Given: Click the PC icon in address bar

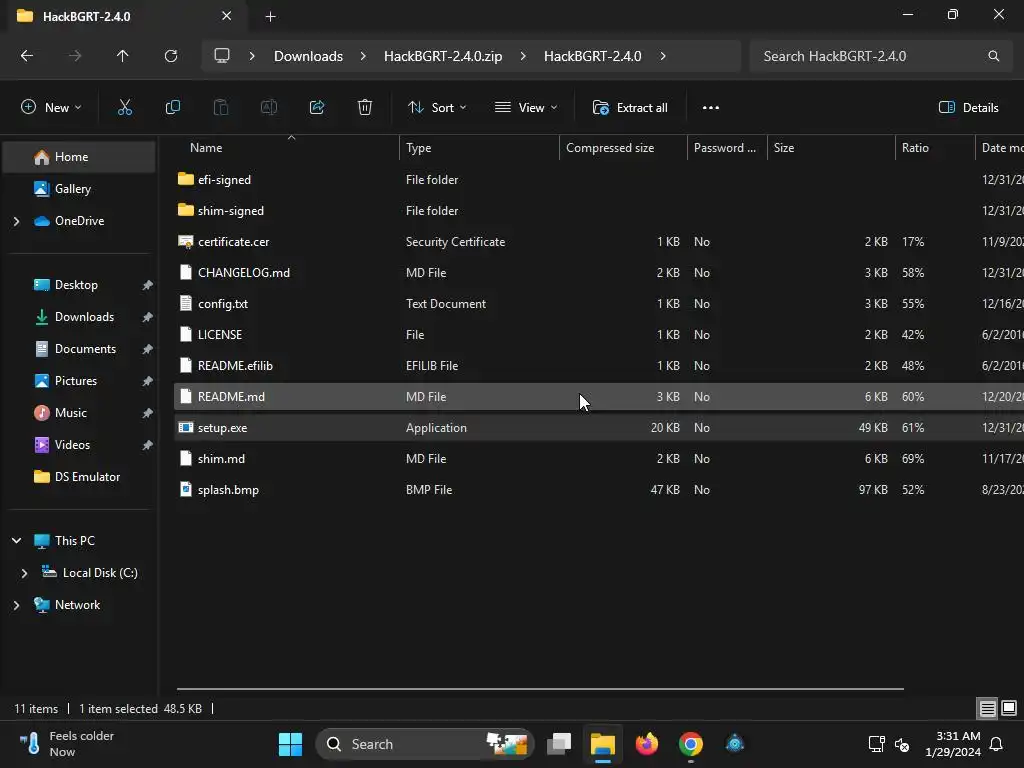Looking at the screenshot, I should click(x=222, y=56).
